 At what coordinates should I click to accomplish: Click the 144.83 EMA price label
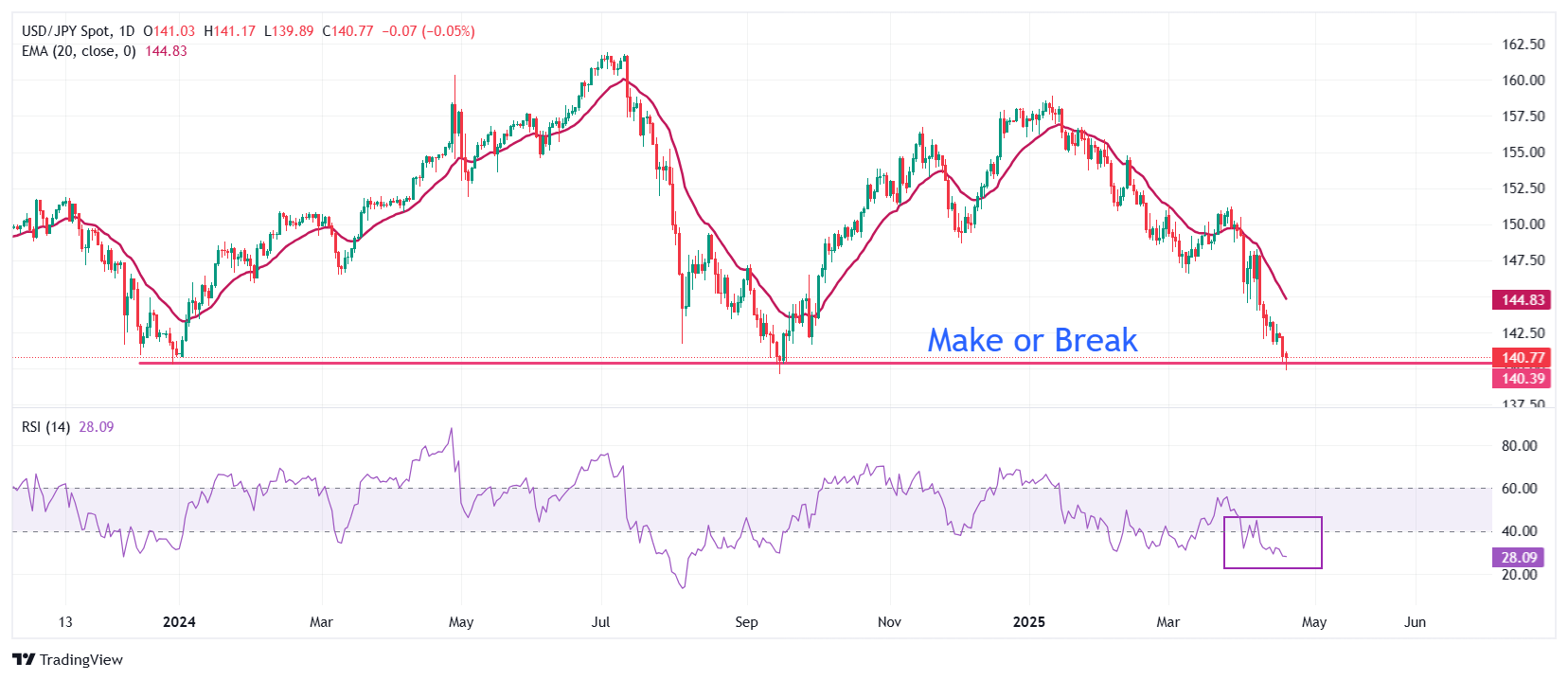click(1523, 300)
